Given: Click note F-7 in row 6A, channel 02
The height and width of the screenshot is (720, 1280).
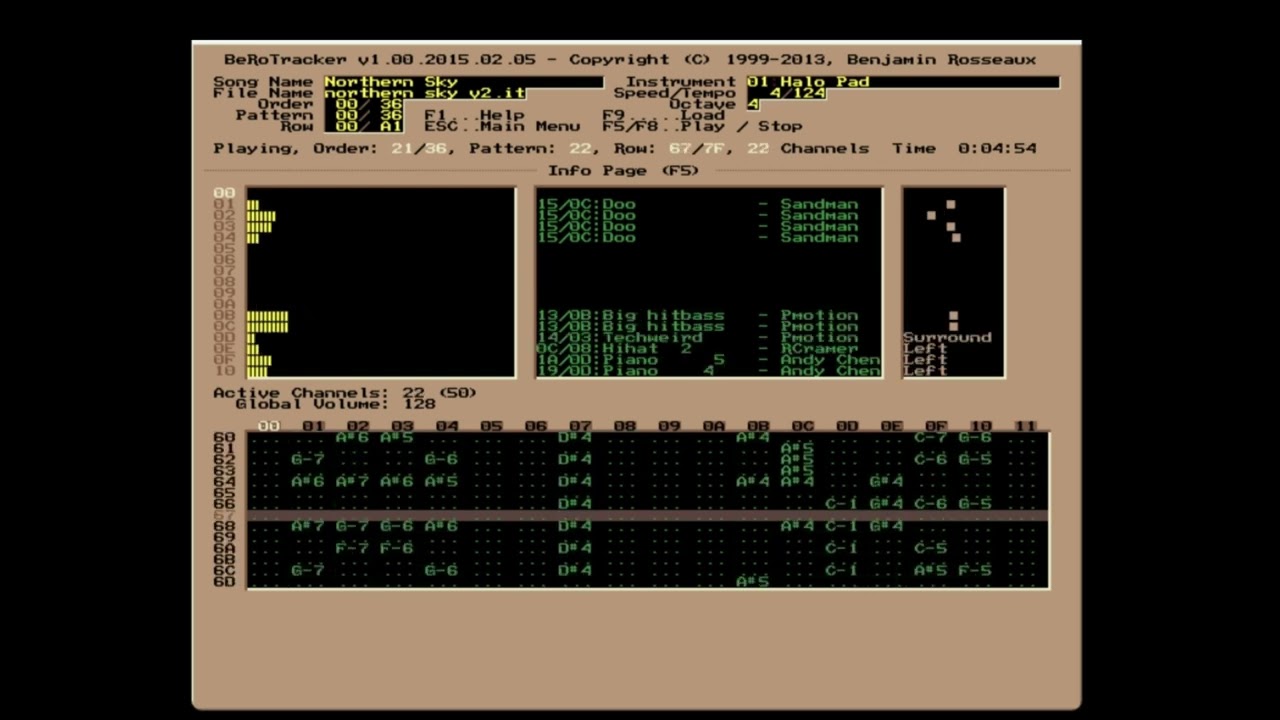Looking at the screenshot, I should [x=352, y=548].
